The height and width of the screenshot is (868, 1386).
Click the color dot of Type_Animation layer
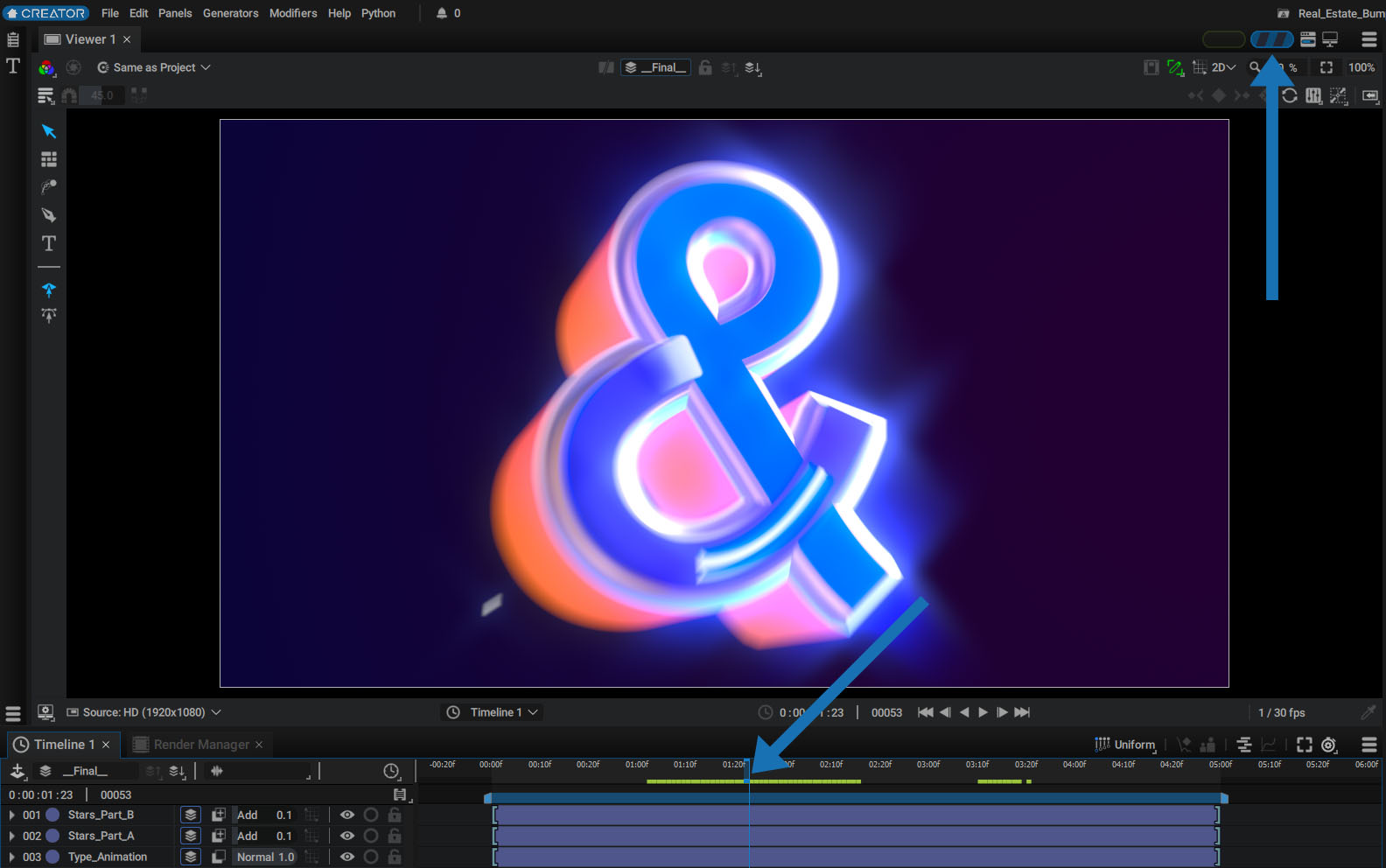(x=52, y=857)
